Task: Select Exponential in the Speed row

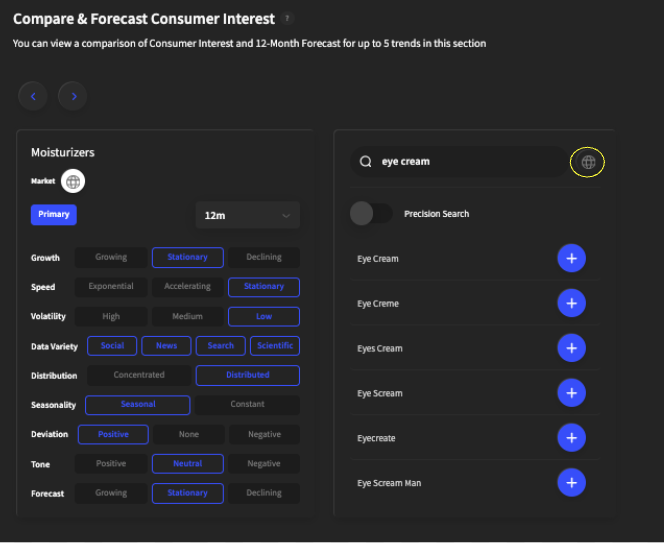Action: tap(111, 287)
